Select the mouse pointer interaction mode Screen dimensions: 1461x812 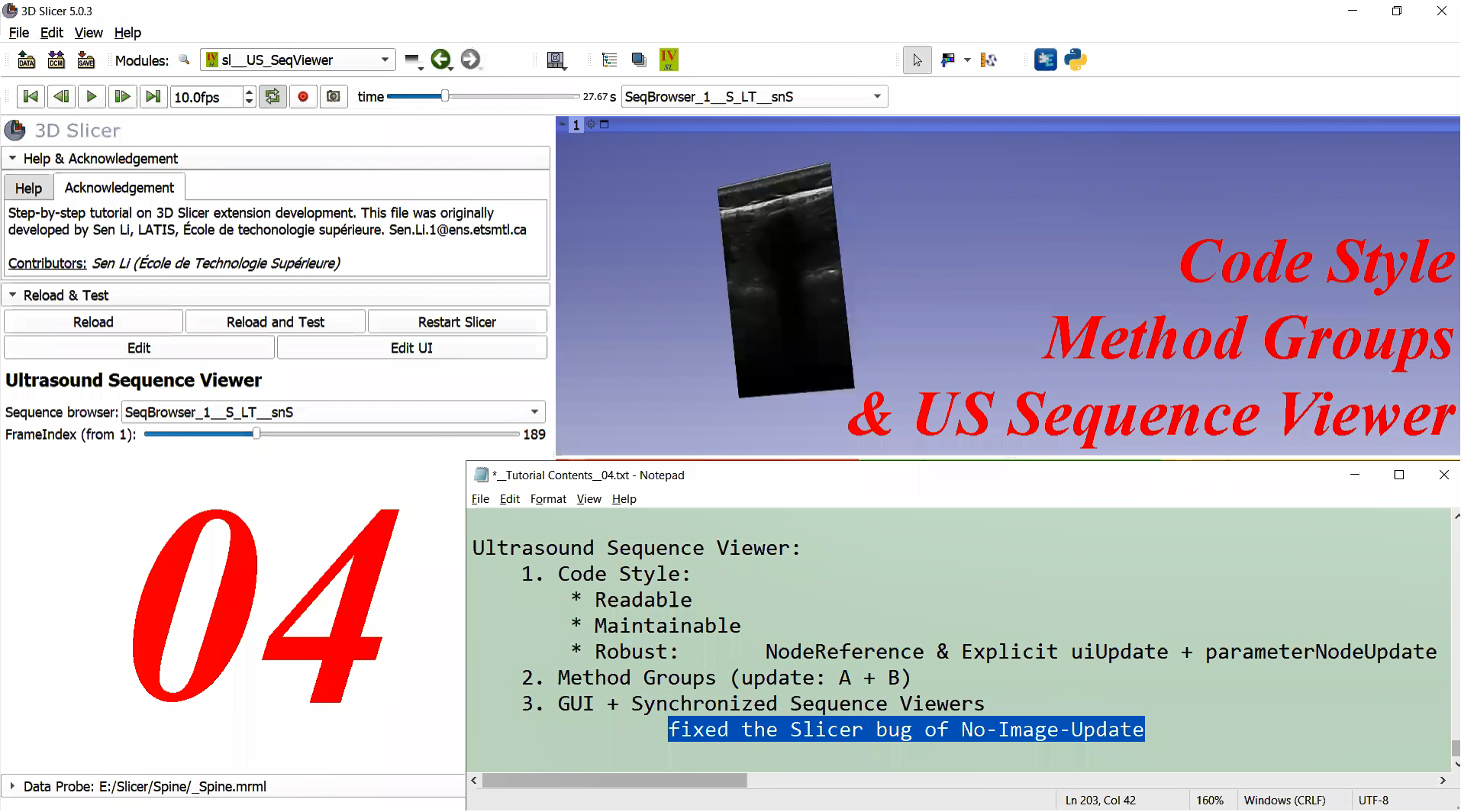(918, 60)
